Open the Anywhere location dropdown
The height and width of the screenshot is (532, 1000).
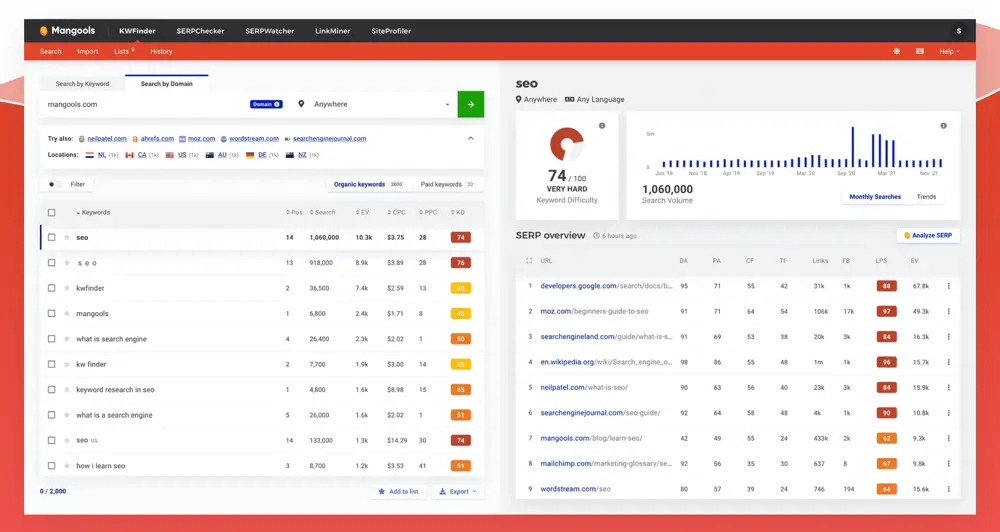376,104
